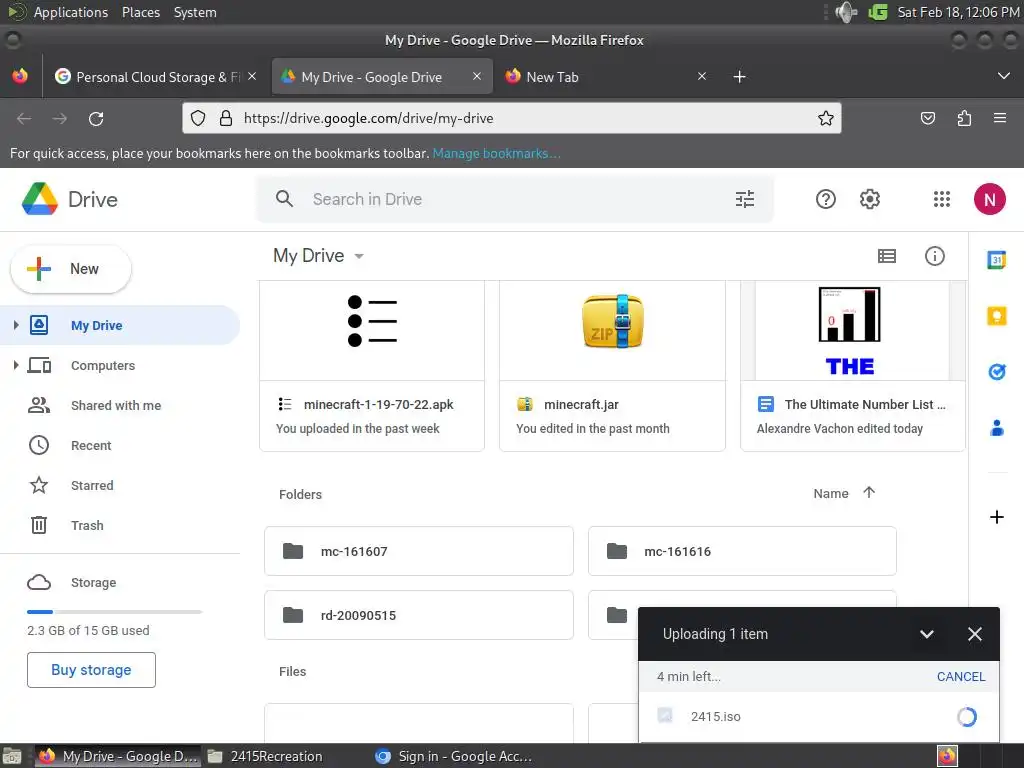Click Manage bookmarks link
The height and width of the screenshot is (768, 1024).
pyautogui.click(x=496, y=153)
